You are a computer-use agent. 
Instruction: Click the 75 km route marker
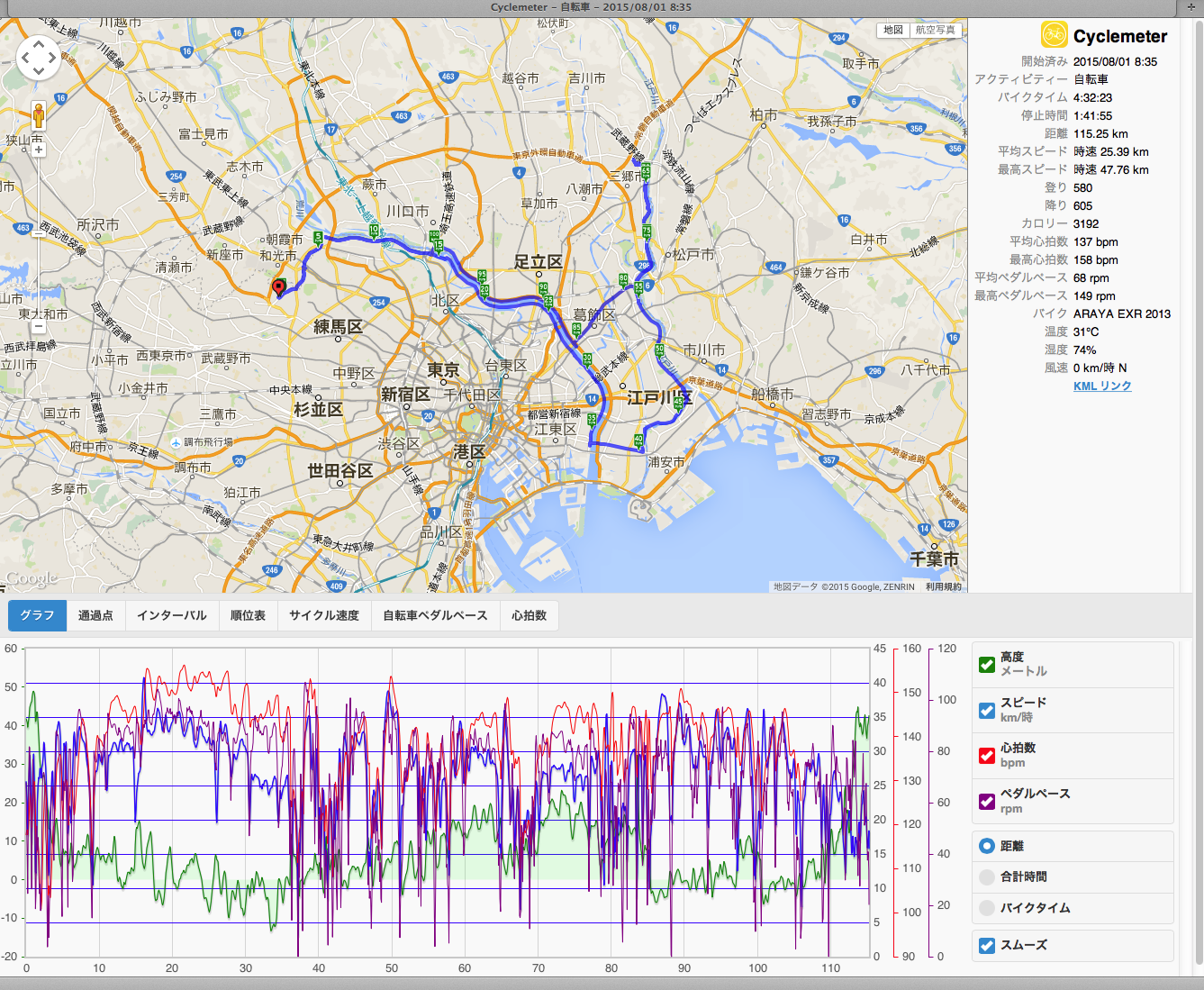tap(647, 231)
